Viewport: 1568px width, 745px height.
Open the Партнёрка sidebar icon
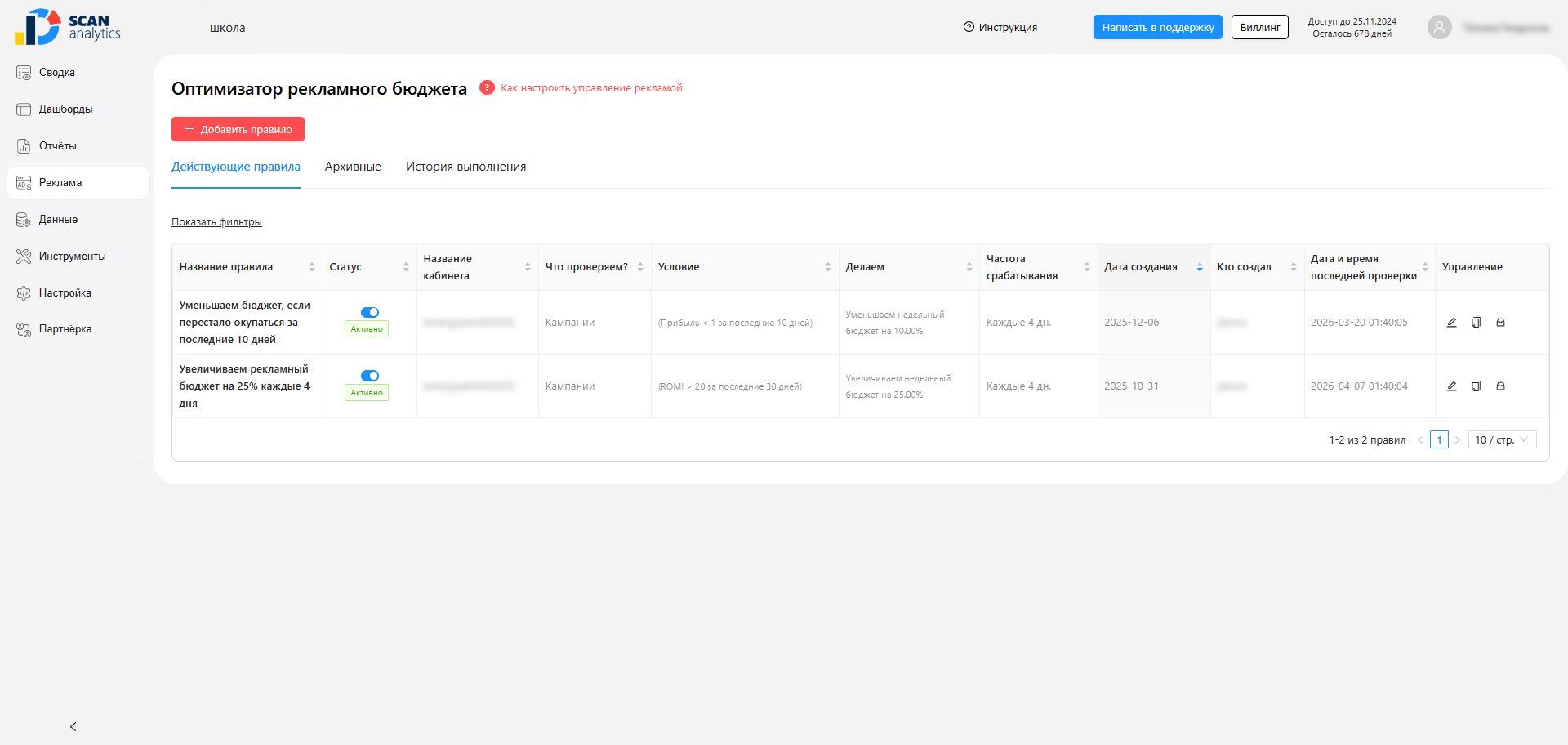[x=24, y=329]
